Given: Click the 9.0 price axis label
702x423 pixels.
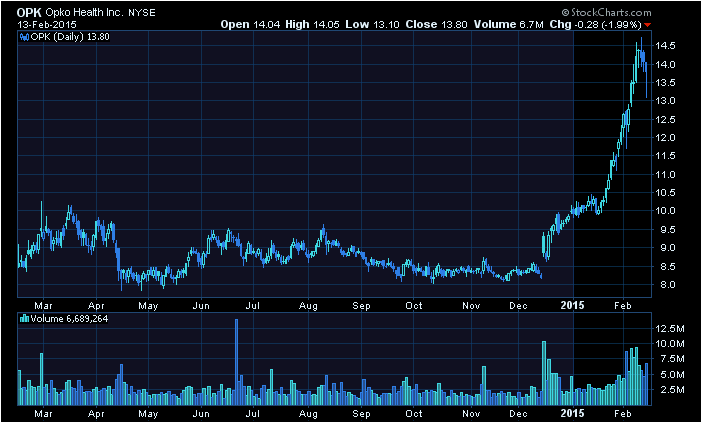Looking at the screenshot, I should click(x=667, y=248).
